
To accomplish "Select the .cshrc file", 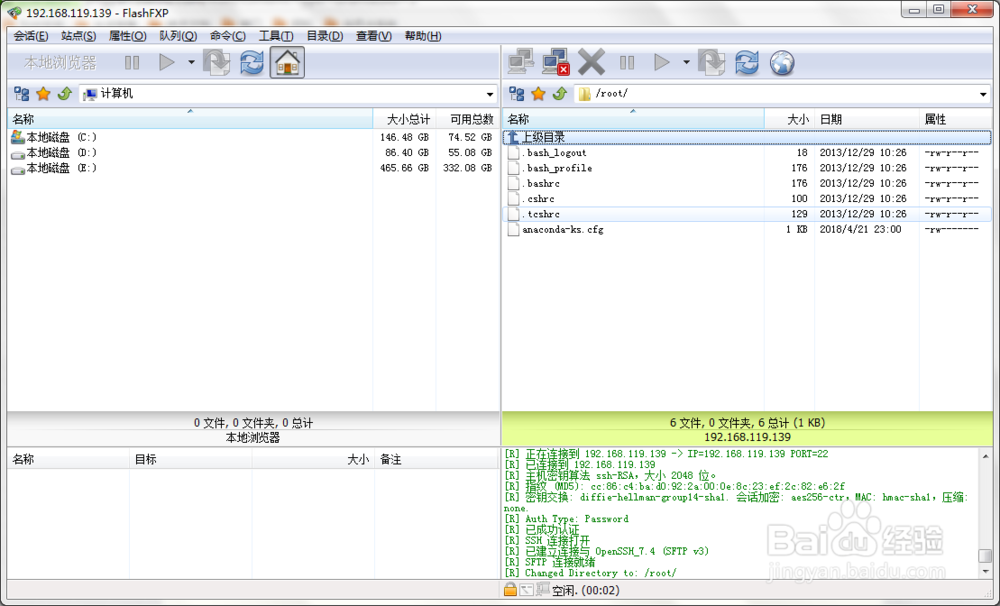I will click(747, 198).
